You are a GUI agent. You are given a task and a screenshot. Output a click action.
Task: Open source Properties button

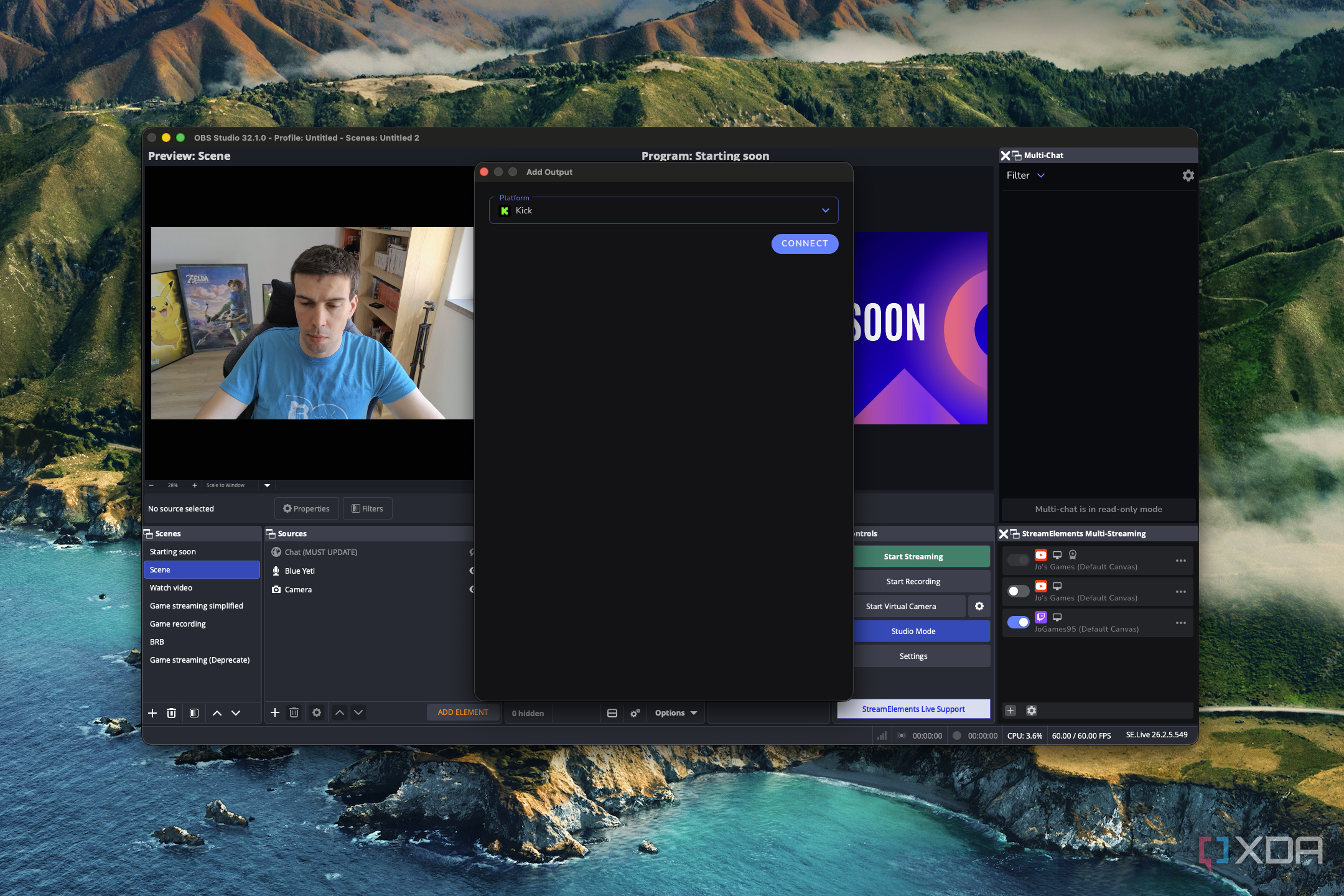pyautogui.click(x=306, y=508)
